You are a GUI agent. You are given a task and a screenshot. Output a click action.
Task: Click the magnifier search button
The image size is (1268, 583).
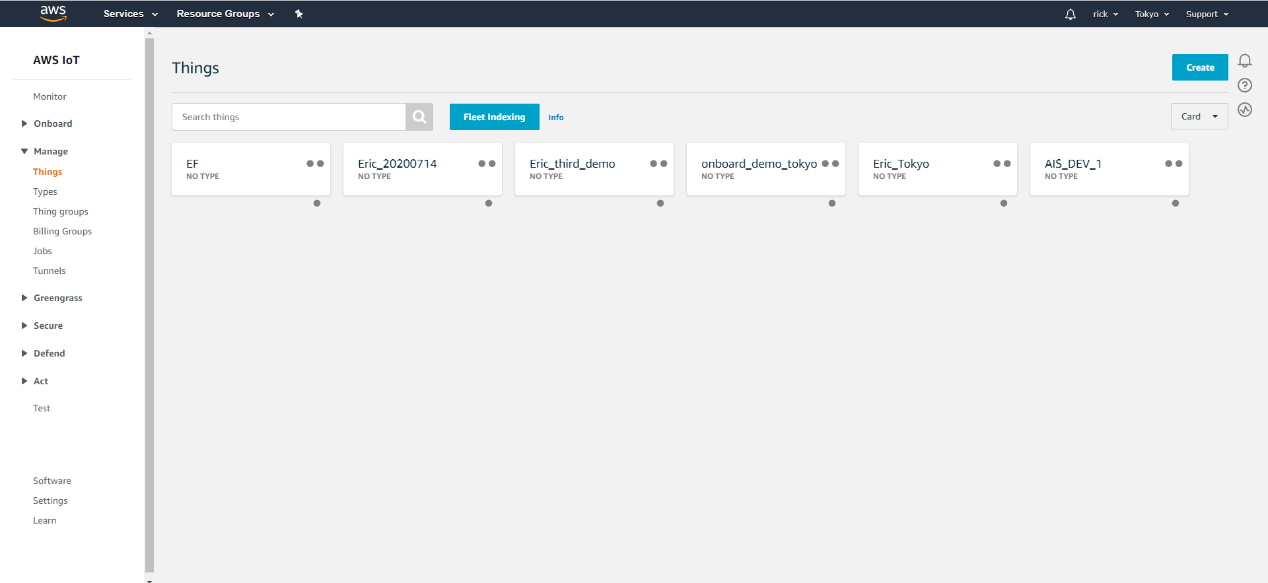pyautogui.click(x=419, y=117)
